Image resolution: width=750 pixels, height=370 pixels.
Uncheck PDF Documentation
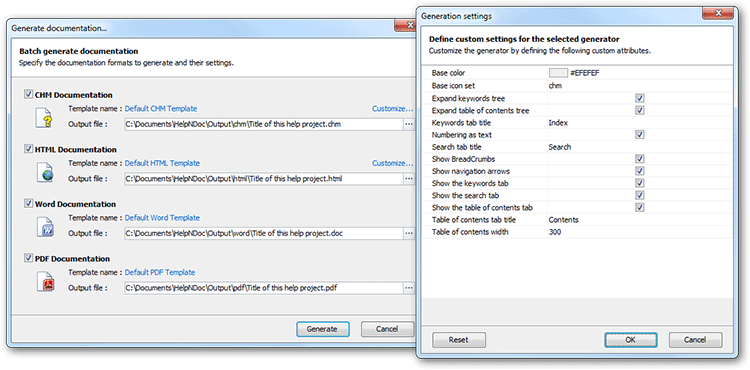point(28,258)
